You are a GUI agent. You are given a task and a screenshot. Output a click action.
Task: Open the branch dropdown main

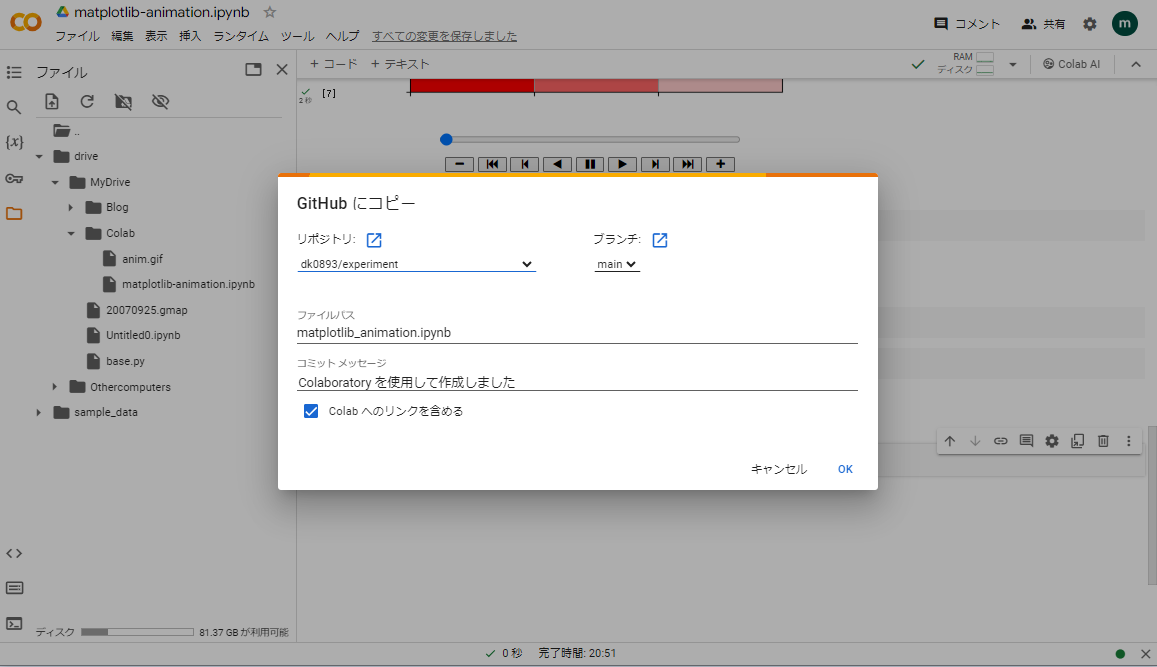click(617, 264)
